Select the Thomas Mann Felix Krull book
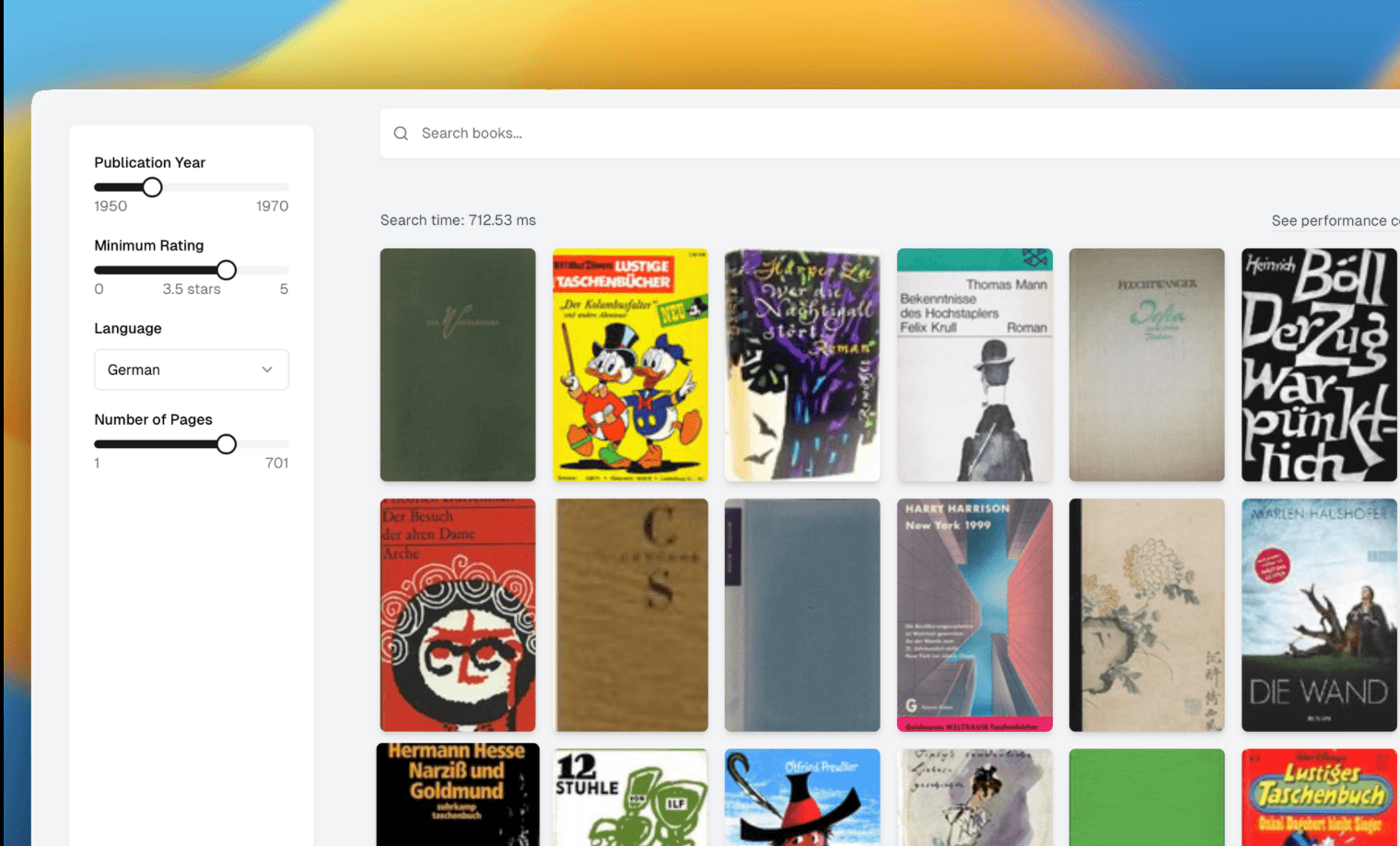The height and width of the screenshot is (846, 1400). click(974, 365)
